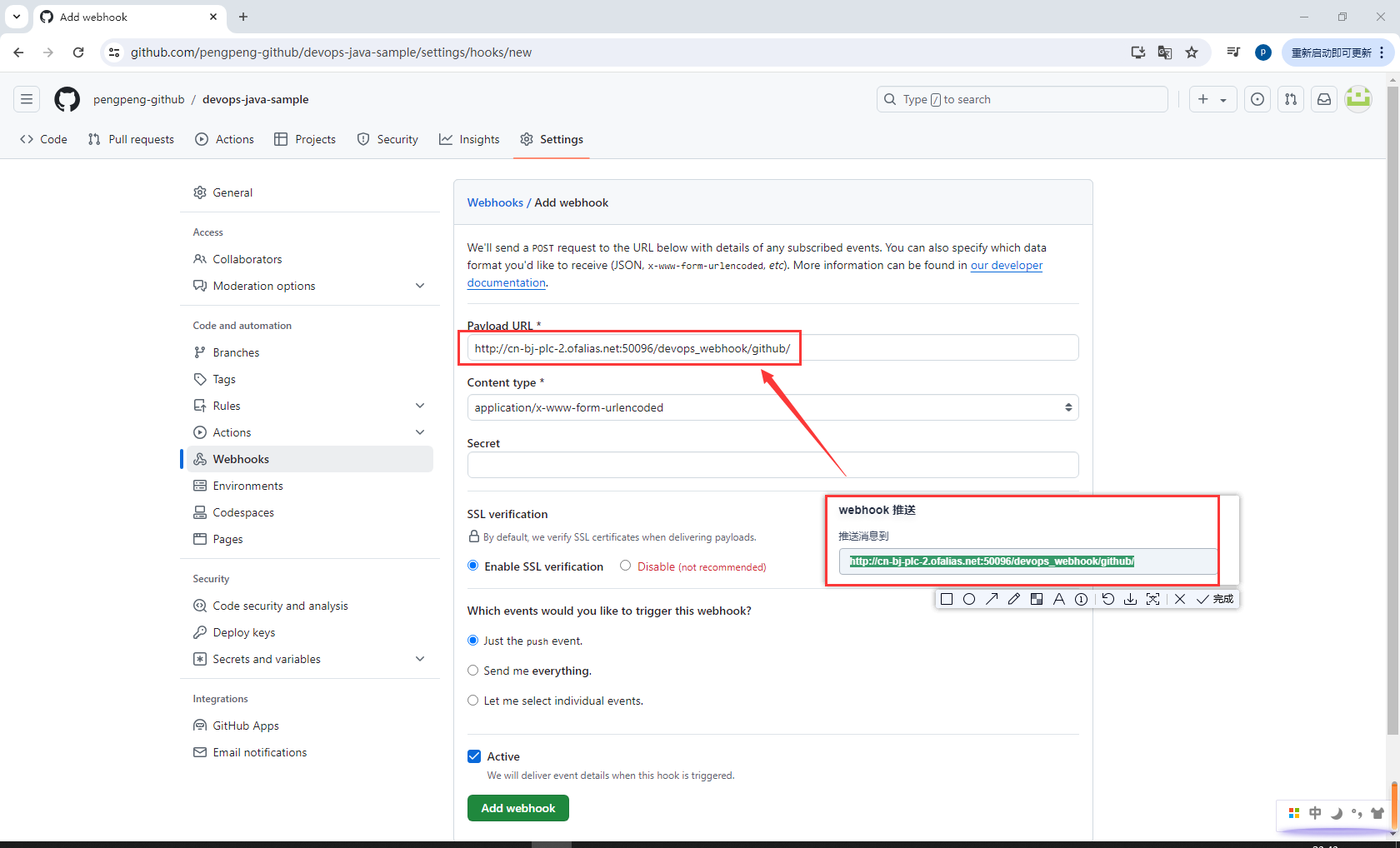
Task: Open the browser tab search dropdown
Action: pos(17,17)
